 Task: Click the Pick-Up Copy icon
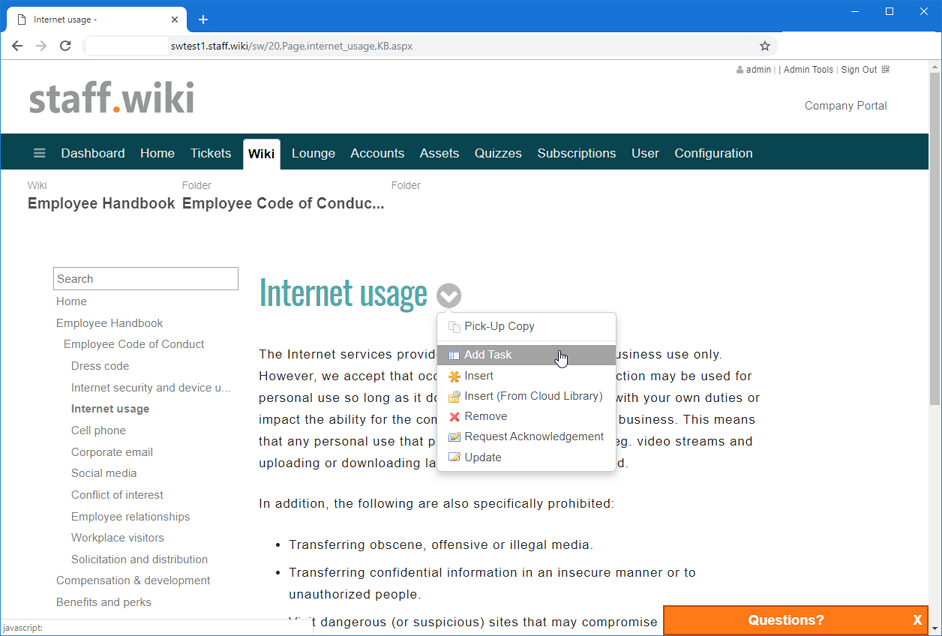[x=454, y=327]
